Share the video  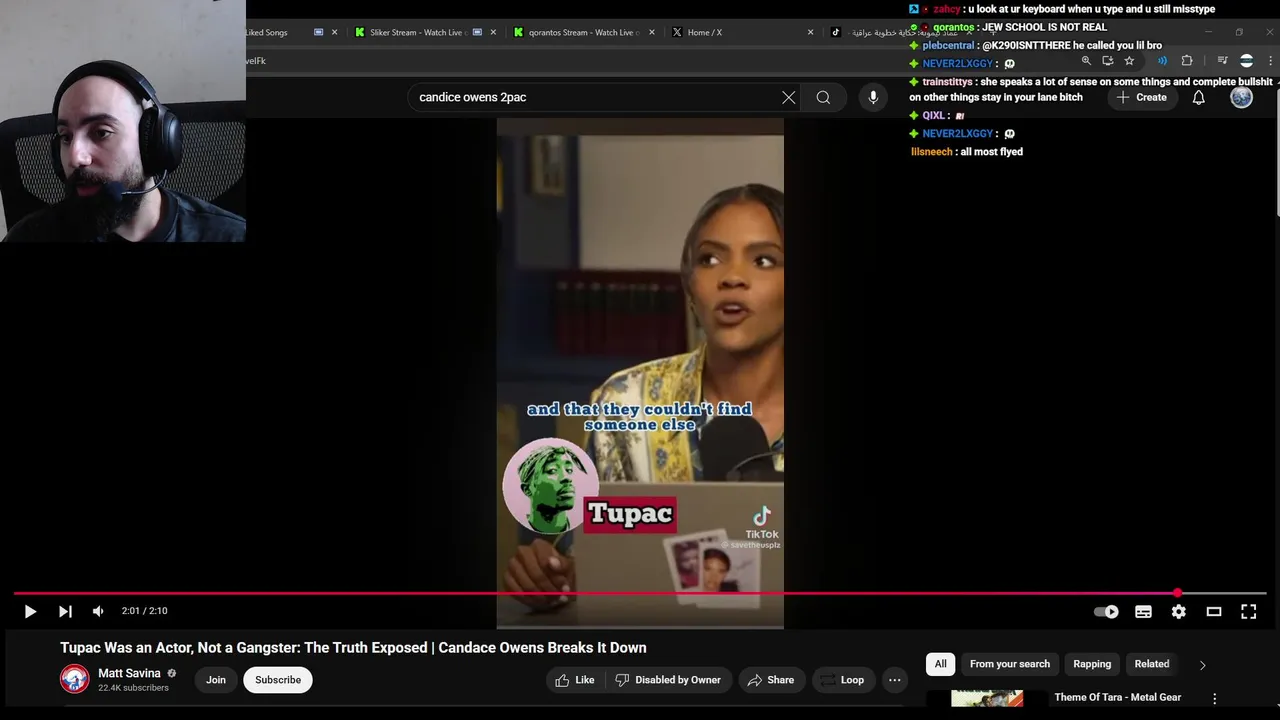coord(770,680)
